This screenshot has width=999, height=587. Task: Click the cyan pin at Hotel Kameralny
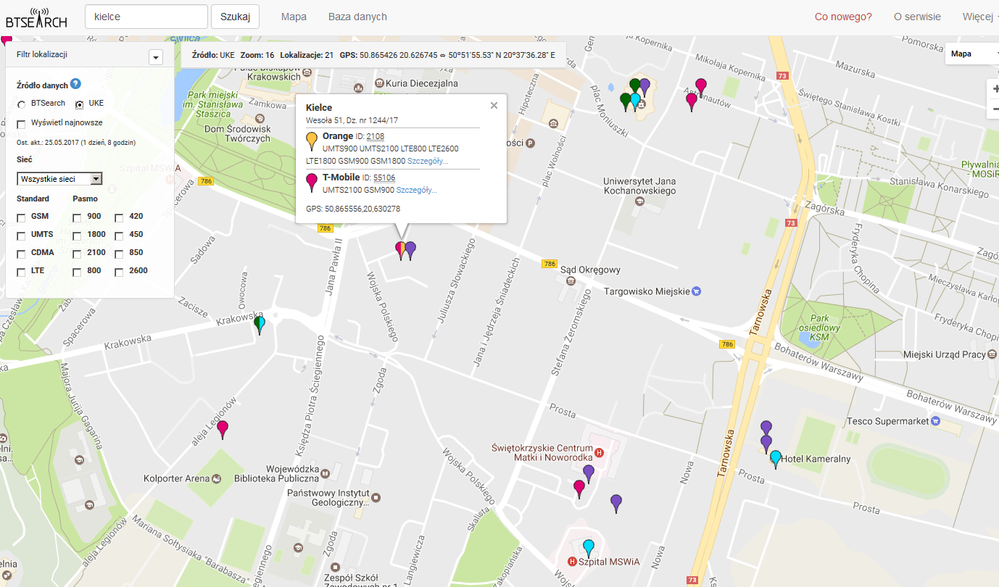(x=775, y=458)
